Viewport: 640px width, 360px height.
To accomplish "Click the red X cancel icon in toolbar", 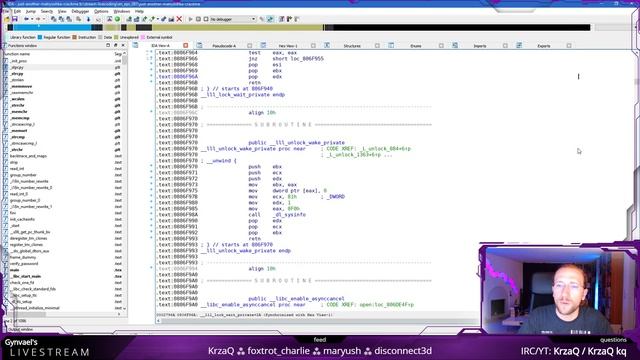I will pyautogui.click(x=179, y=19).
